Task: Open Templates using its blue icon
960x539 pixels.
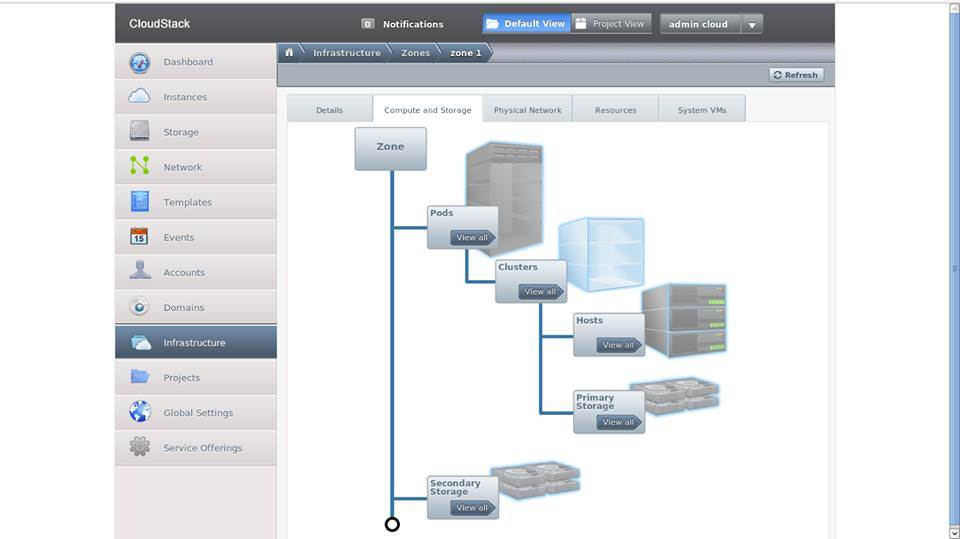Action: (139, 202)
